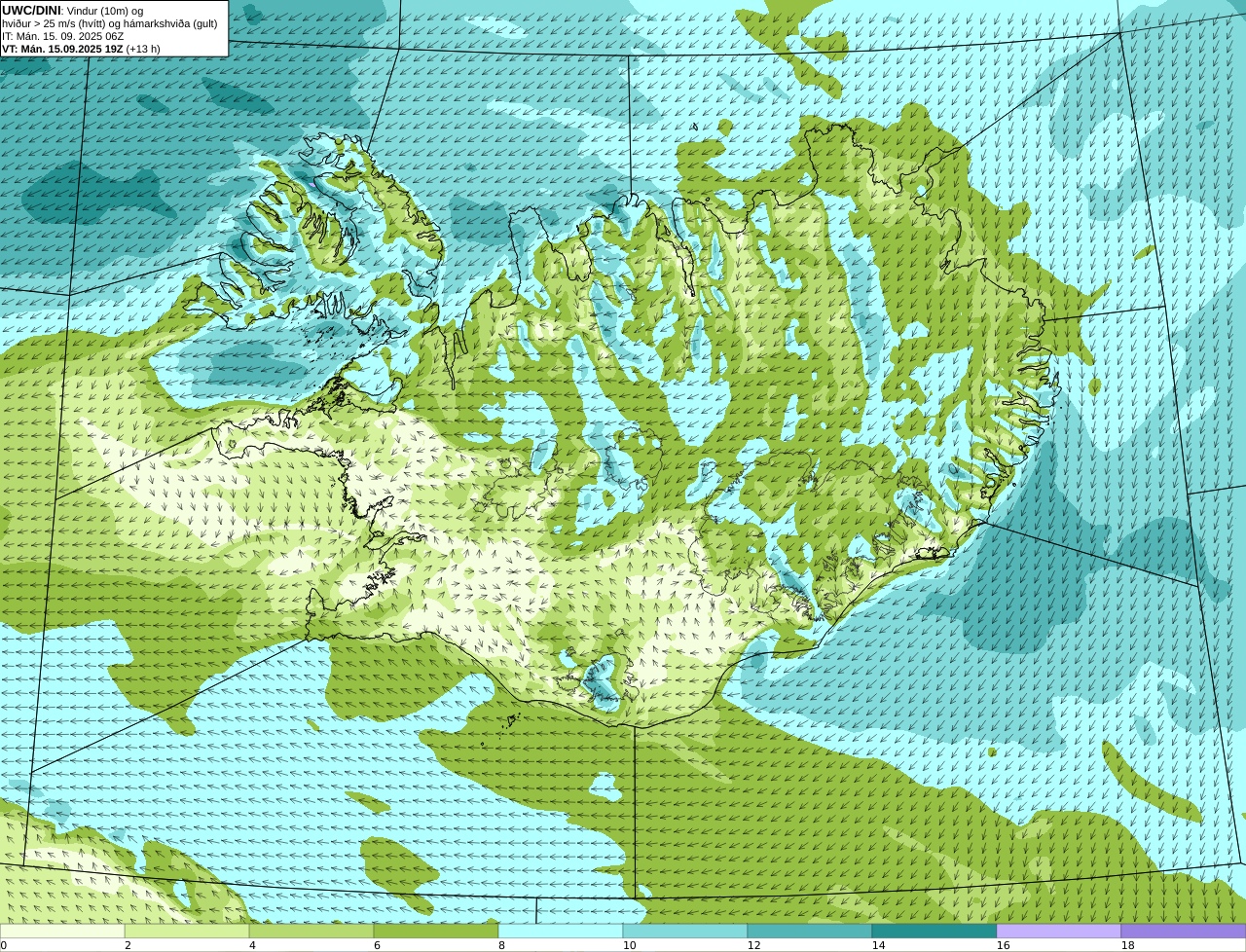The image size is (1246, 952).
Task: Click the scale label '14' under the color bar
Action: [878, 945]
